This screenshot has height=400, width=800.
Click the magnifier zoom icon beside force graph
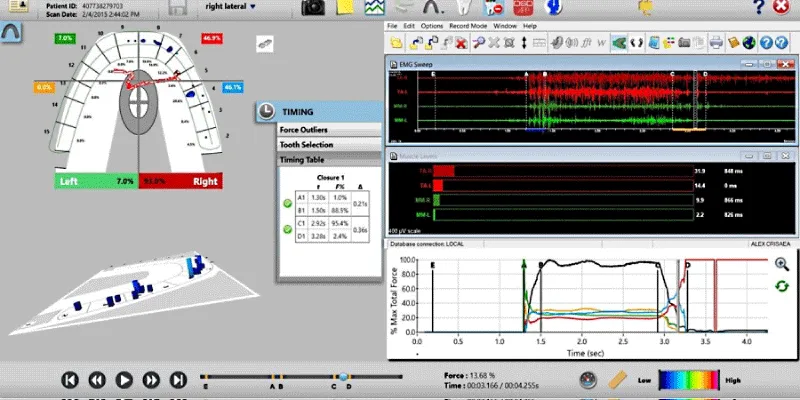point(782,264)
